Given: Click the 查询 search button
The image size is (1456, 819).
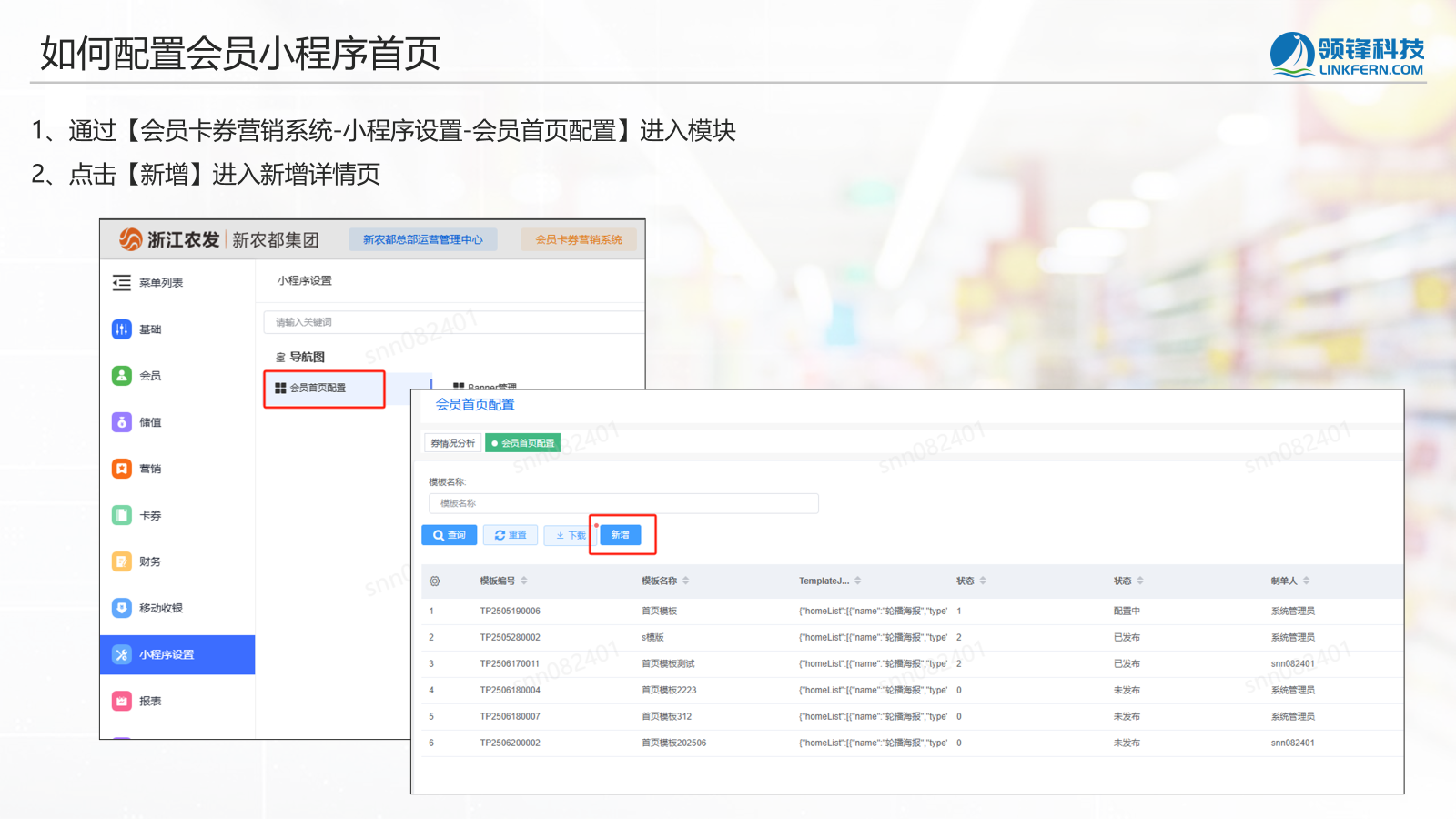Looking at the screenshot, I should tap(450, 535).
